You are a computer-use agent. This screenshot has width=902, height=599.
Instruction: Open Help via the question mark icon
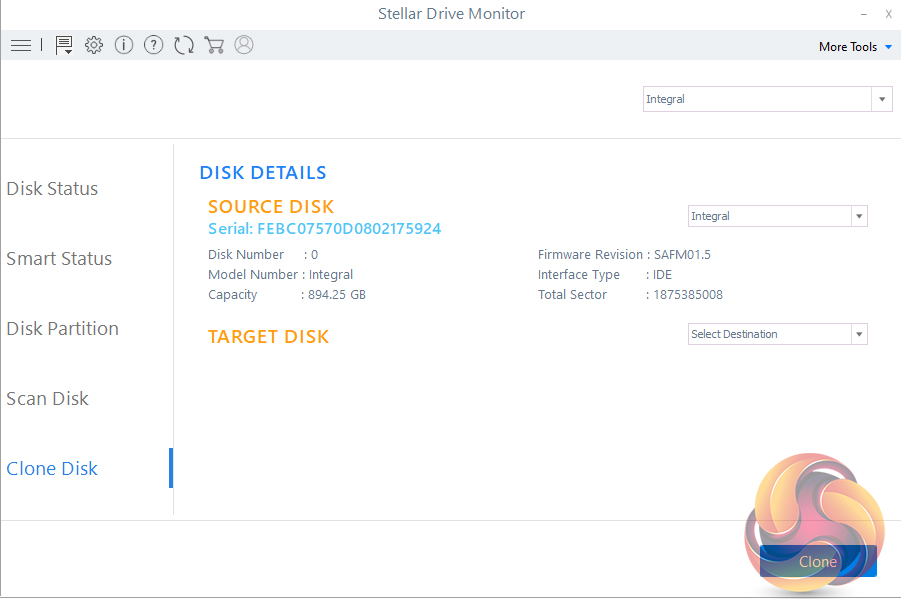pyautogui.click(x=153, y=45)
